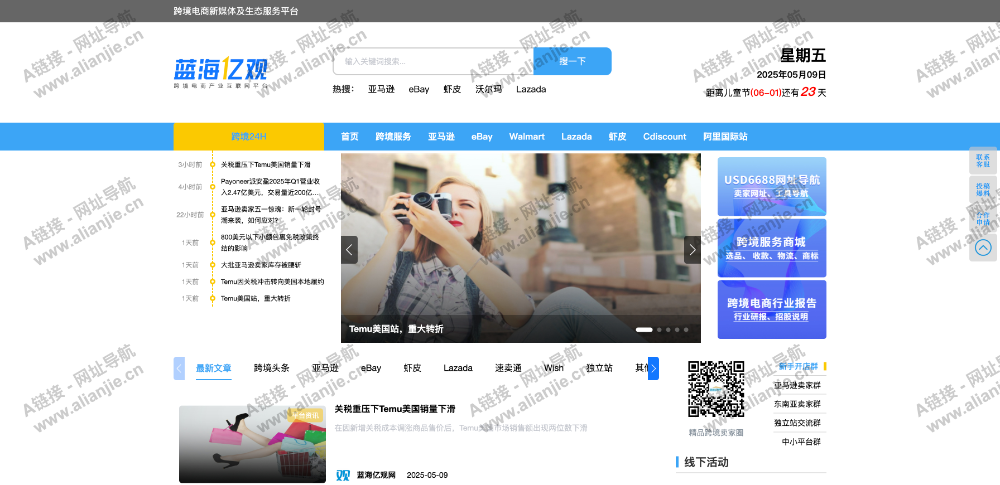Viewport: 1000px width, 485px height.
Task: Click the 蓝海亿观 site logo
Action: (x=221, y=72)
